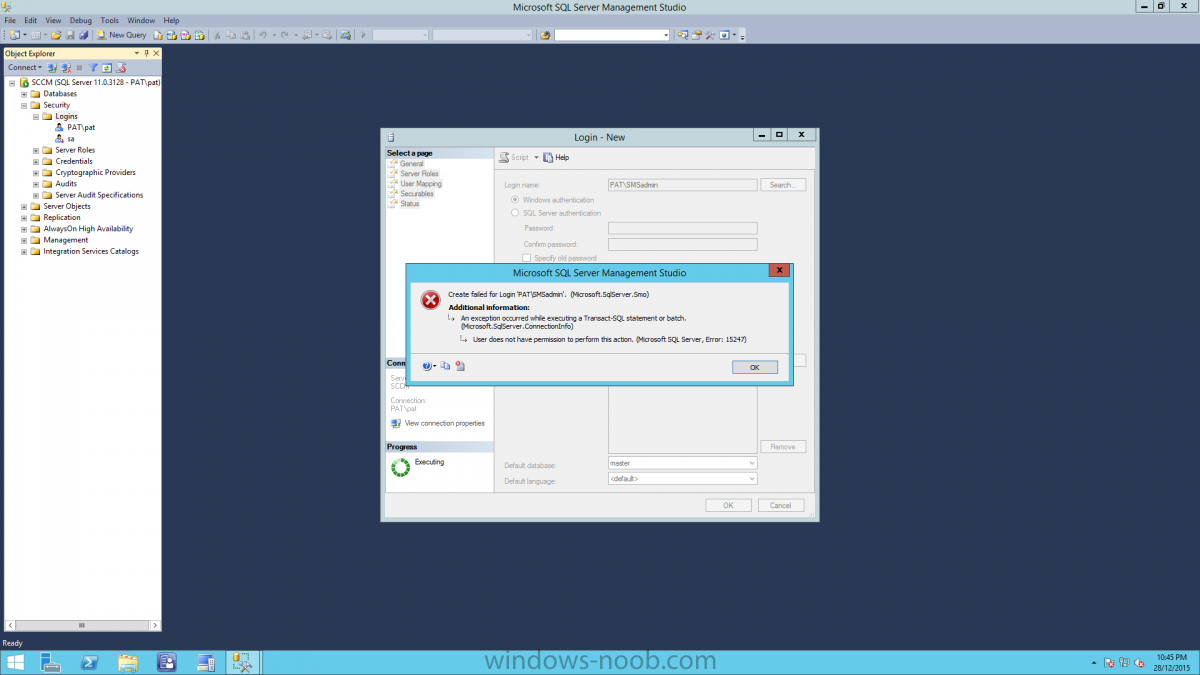Viewport: 1200px width, 675px height.
Task: Click Disconnect icon in Object Explorer
Action: click(x=66, y=68)
